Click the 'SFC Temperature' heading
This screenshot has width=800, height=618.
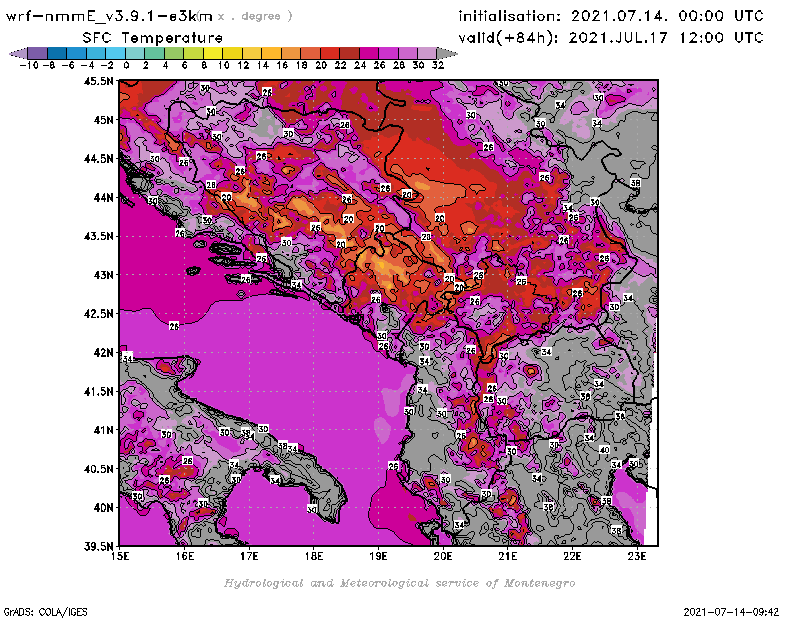[153, 38]
